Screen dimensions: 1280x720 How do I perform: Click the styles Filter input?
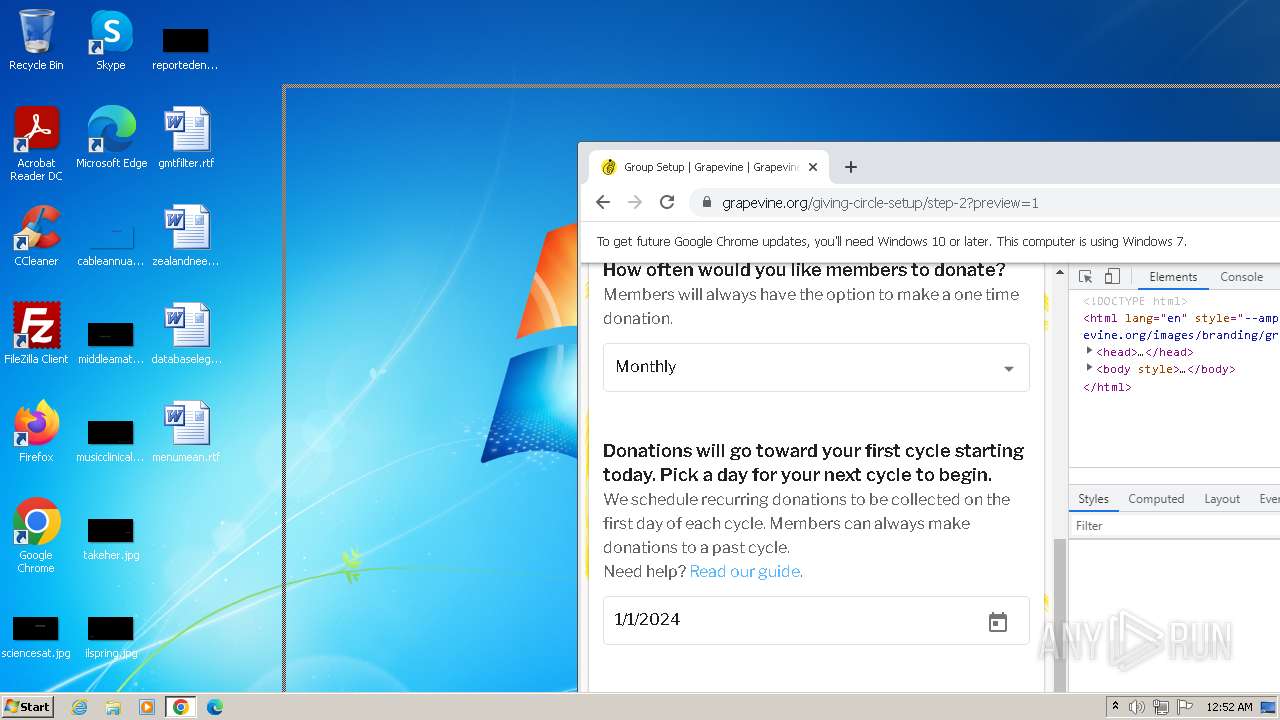point(1175,526)
